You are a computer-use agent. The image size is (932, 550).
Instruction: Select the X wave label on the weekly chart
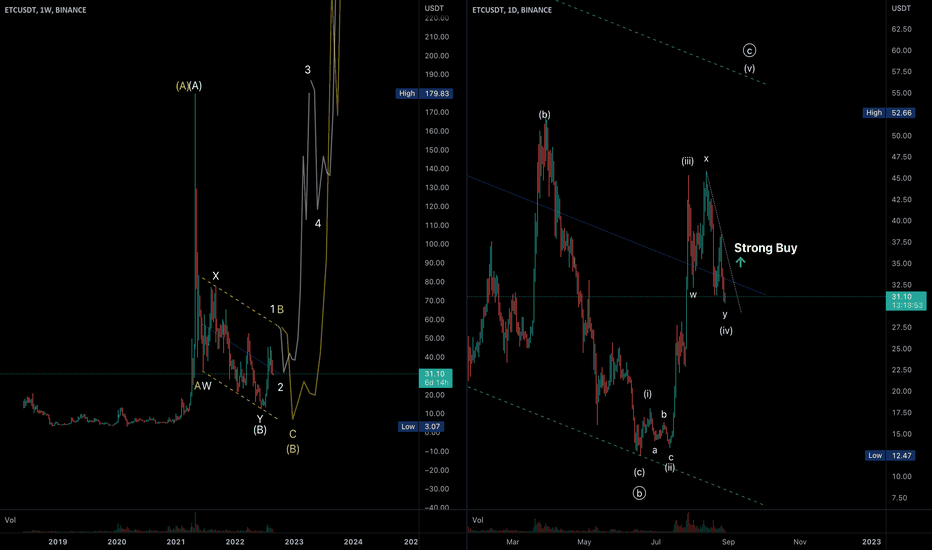(x=216, y=276)
